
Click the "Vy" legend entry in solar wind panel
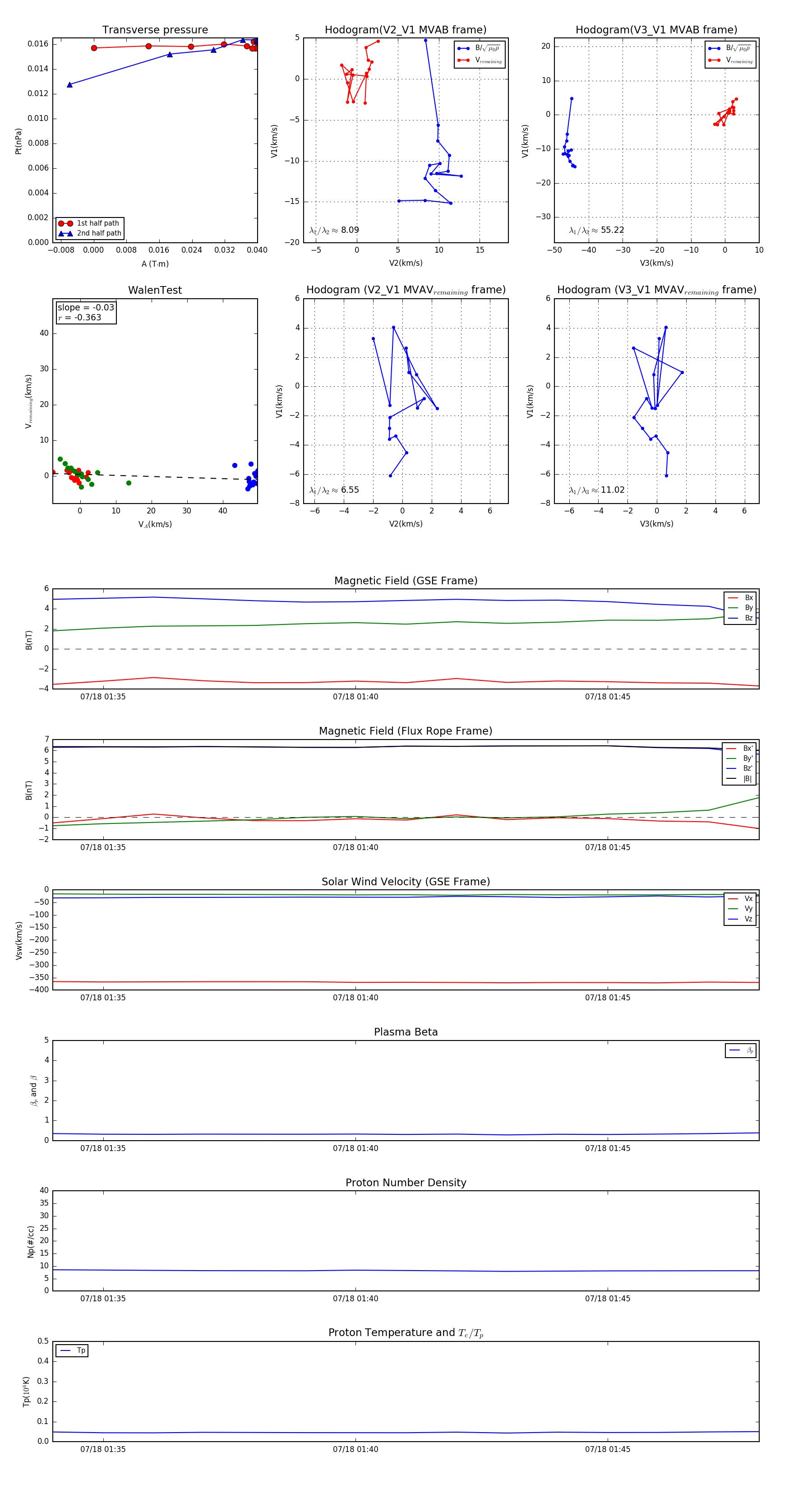[740, 909]
